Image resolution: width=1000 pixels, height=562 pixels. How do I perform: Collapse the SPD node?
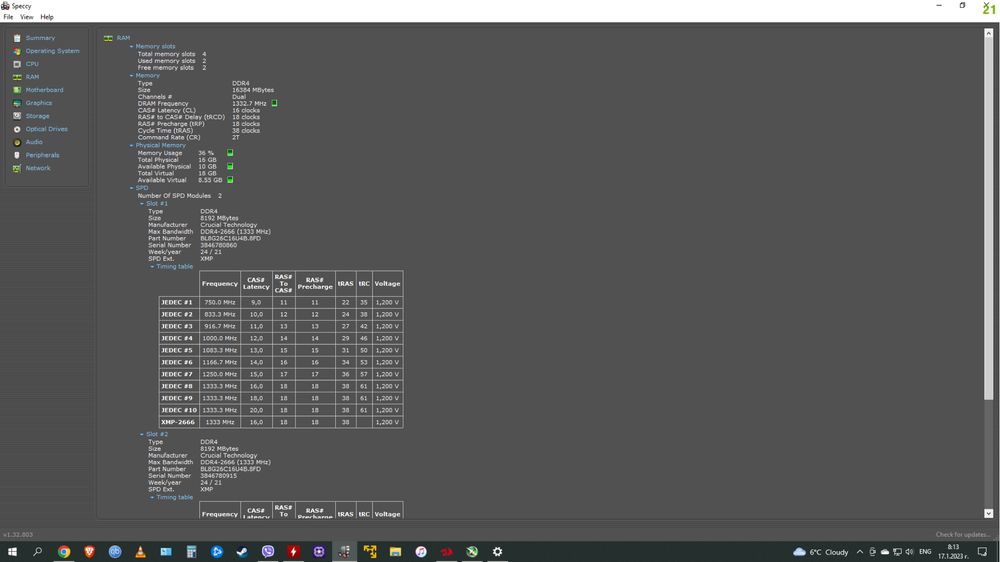(131, 188)
